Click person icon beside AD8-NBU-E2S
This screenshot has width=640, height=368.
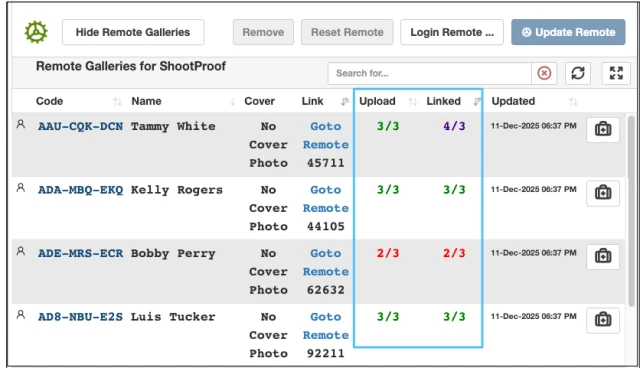point(21,315)
